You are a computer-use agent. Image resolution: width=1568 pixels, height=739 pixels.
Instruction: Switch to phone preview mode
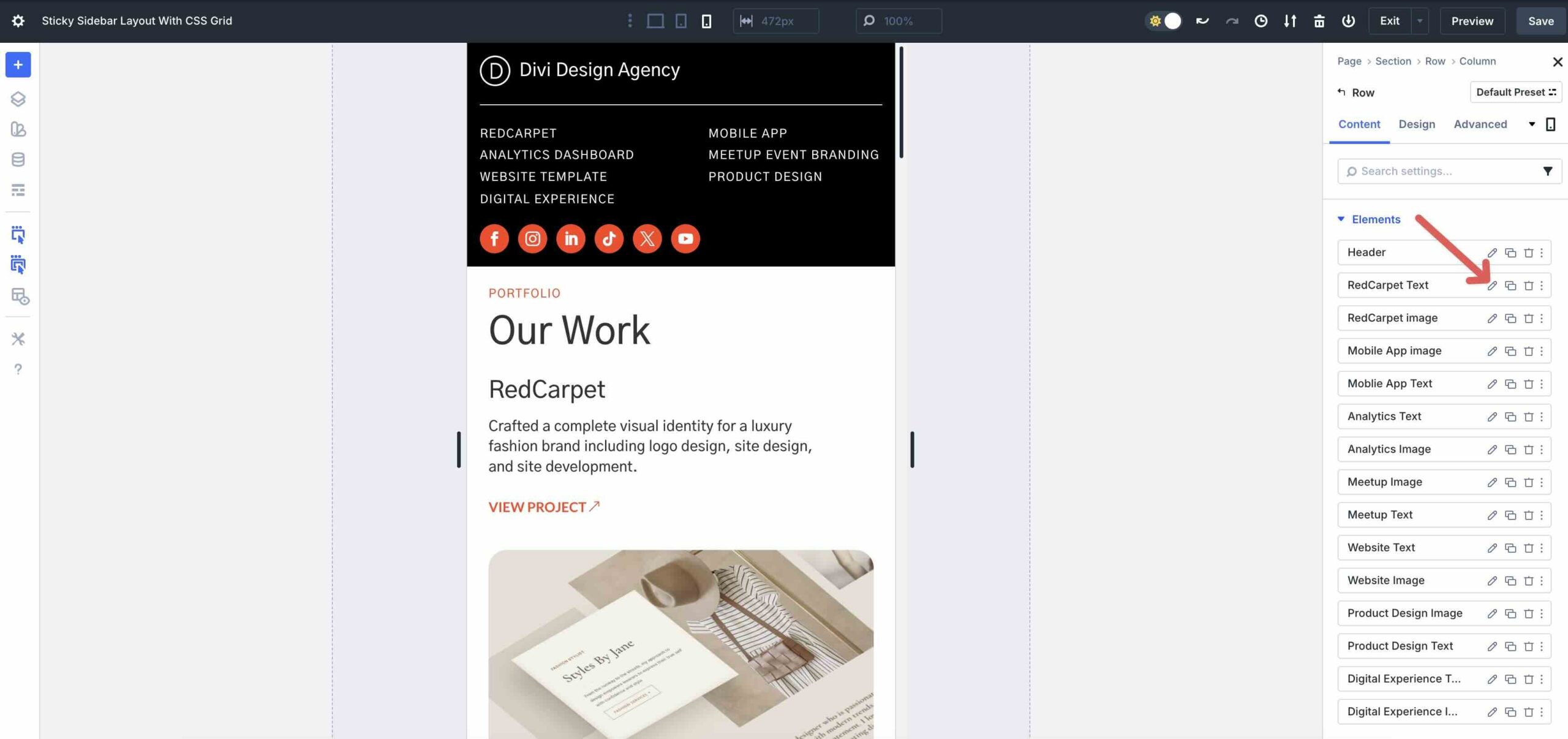(707, 20)
